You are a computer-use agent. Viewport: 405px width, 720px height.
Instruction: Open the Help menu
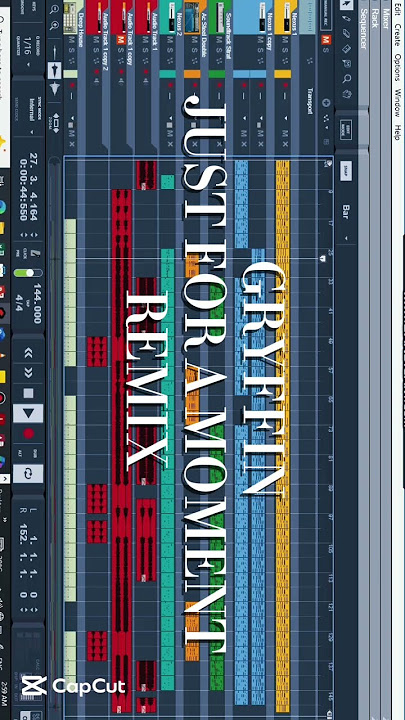point(398,132)
